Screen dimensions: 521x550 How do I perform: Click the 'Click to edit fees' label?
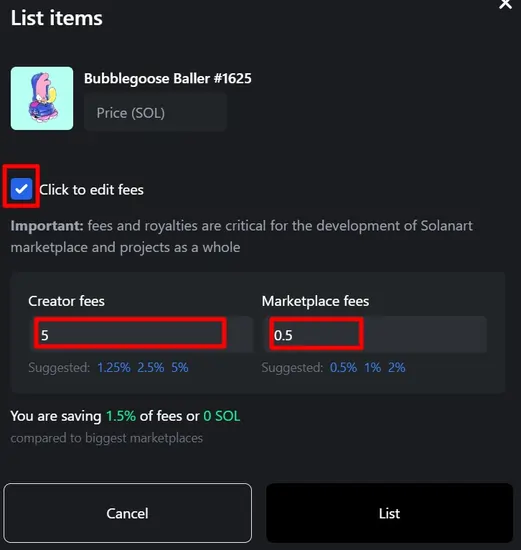pyautogui.click(x=91, y=190)
